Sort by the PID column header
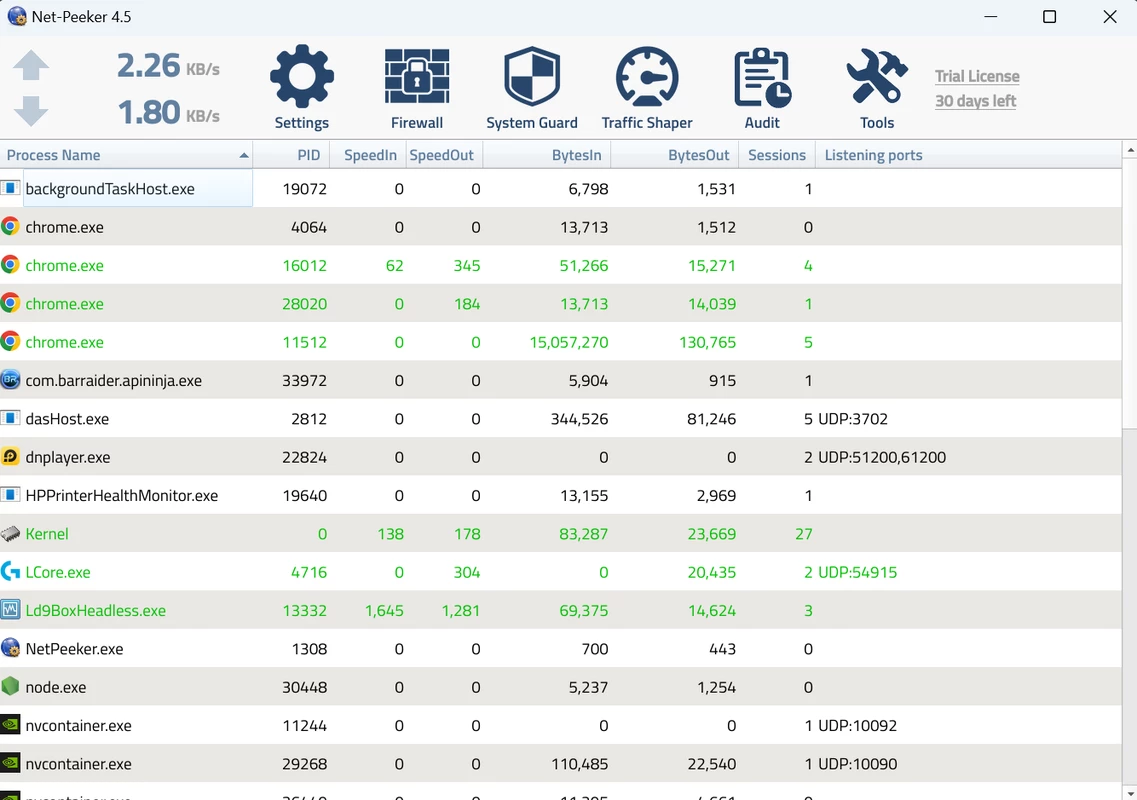Screen dimensions: 1137x800 (292, 155)
